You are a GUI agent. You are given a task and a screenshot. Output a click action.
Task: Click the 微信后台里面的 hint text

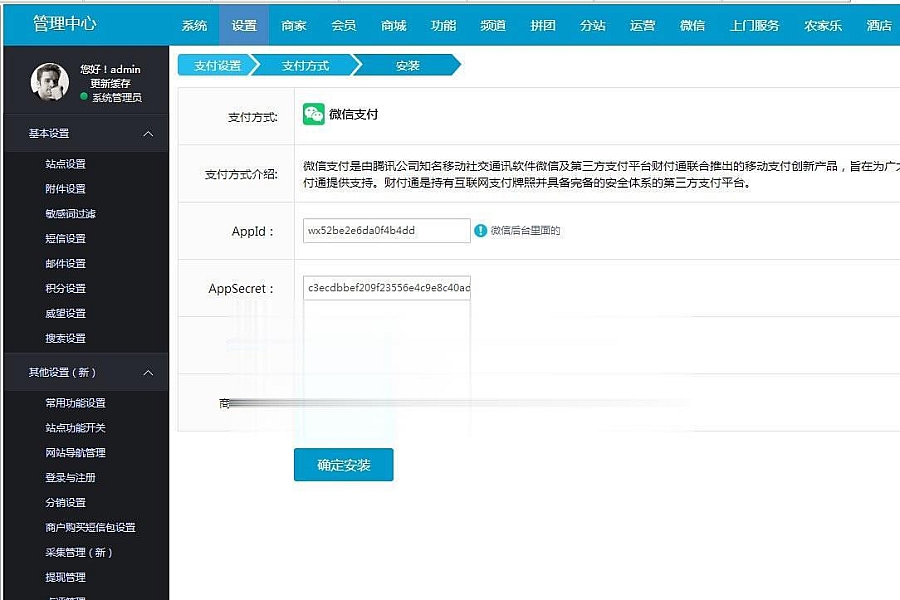525,231
